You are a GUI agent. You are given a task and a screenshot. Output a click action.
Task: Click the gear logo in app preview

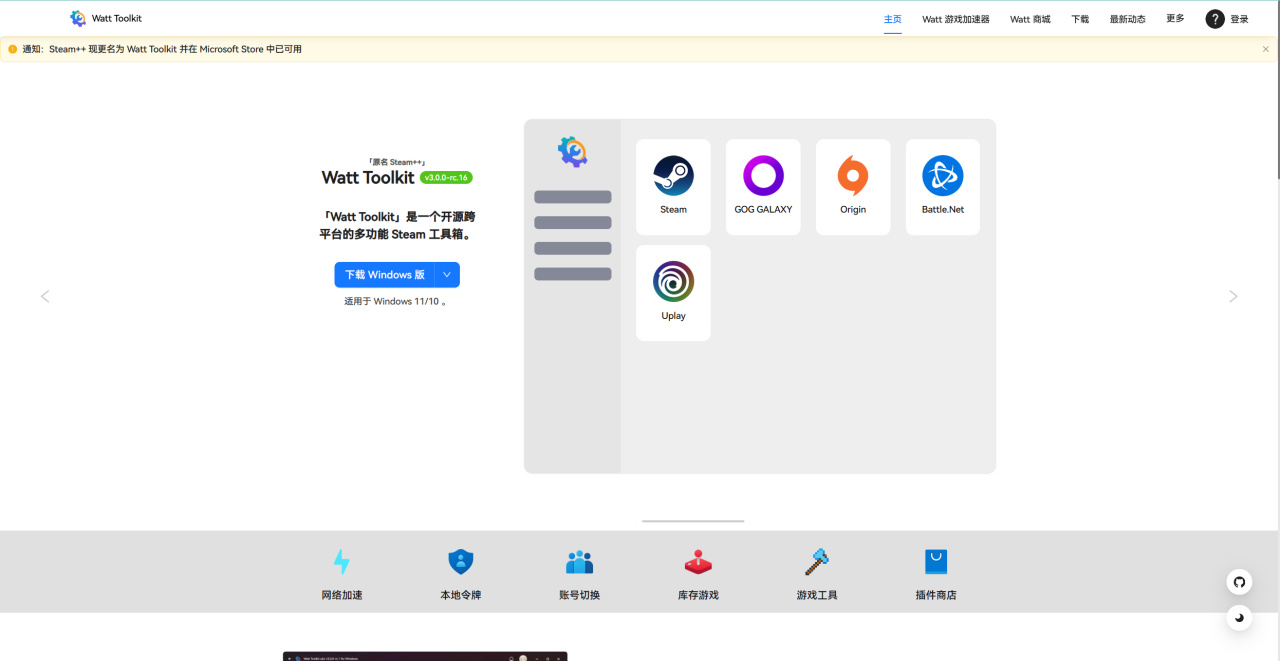click(572, 151)
